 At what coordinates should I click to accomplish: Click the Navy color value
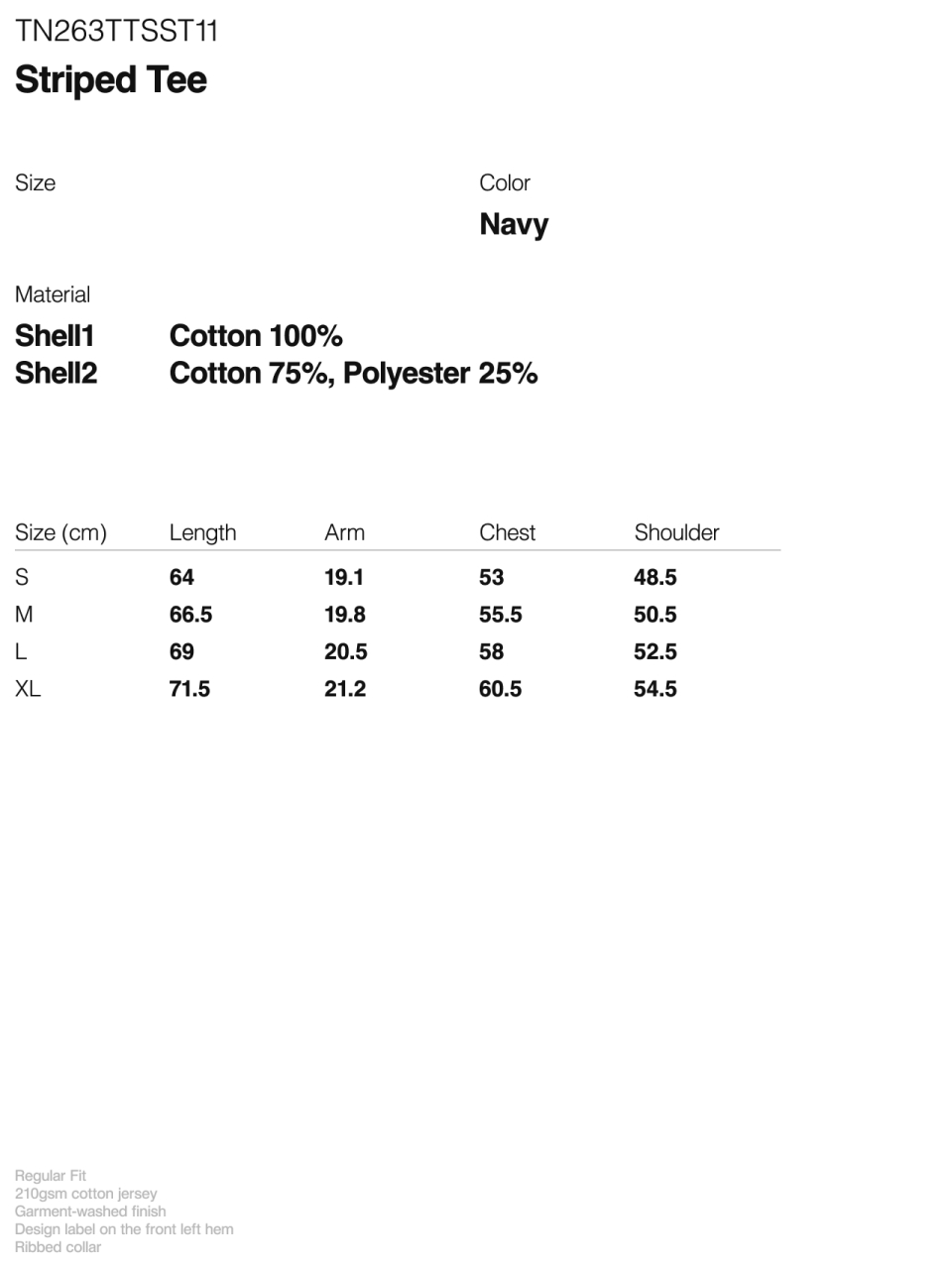(514, 225)
